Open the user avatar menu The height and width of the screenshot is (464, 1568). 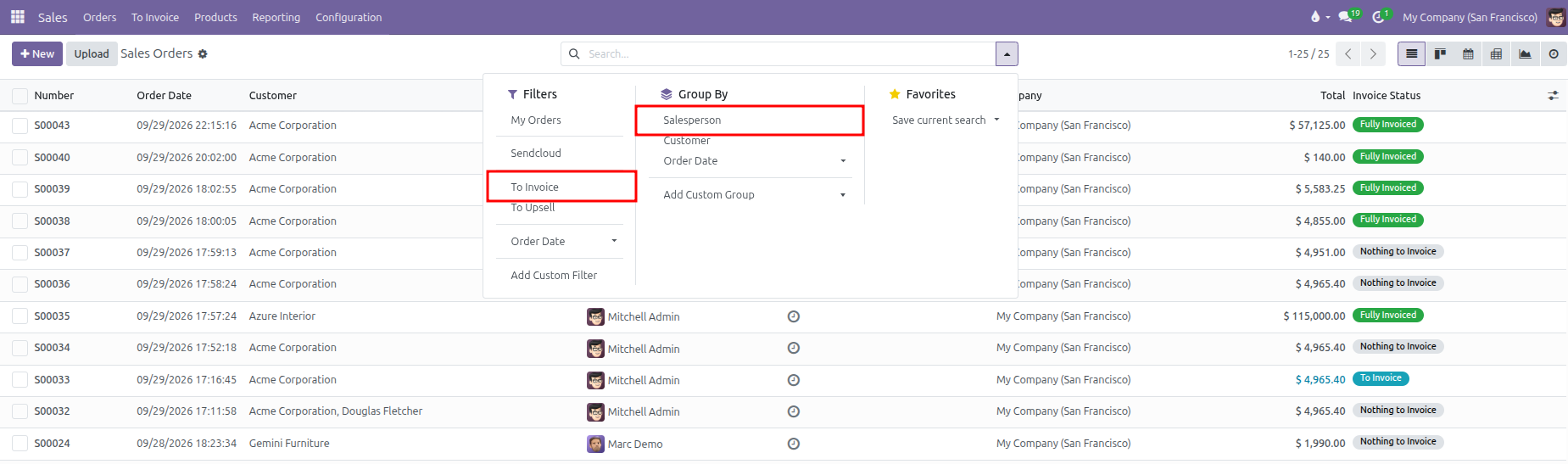(1556, 17)
